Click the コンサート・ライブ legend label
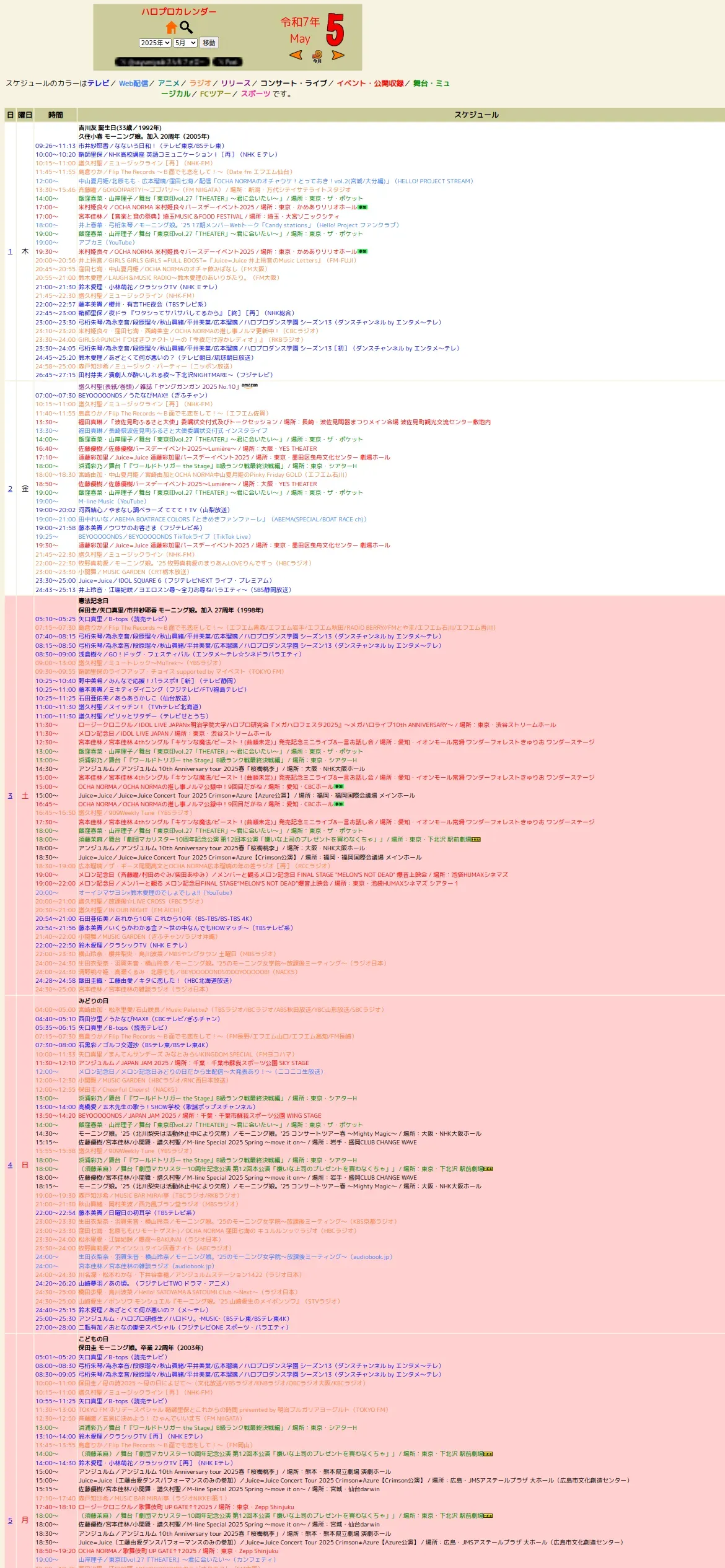 click(294, 83)
